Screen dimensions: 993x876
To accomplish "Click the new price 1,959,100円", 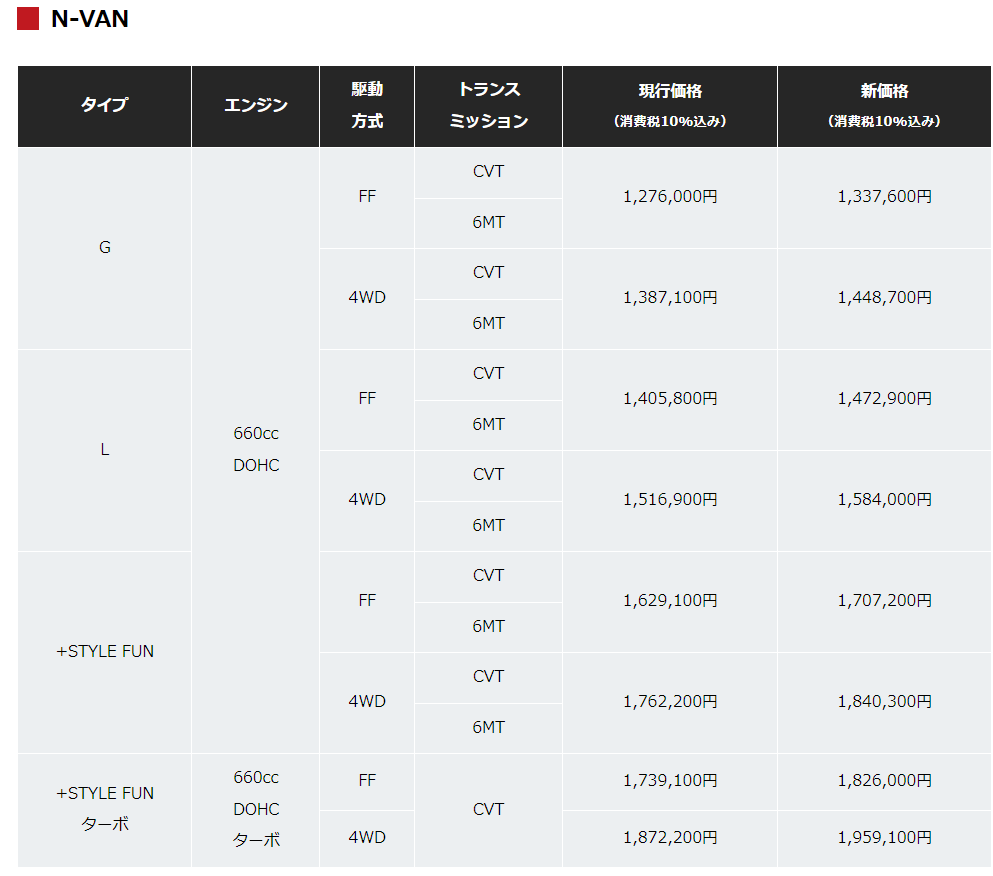I will click(884, 838).
